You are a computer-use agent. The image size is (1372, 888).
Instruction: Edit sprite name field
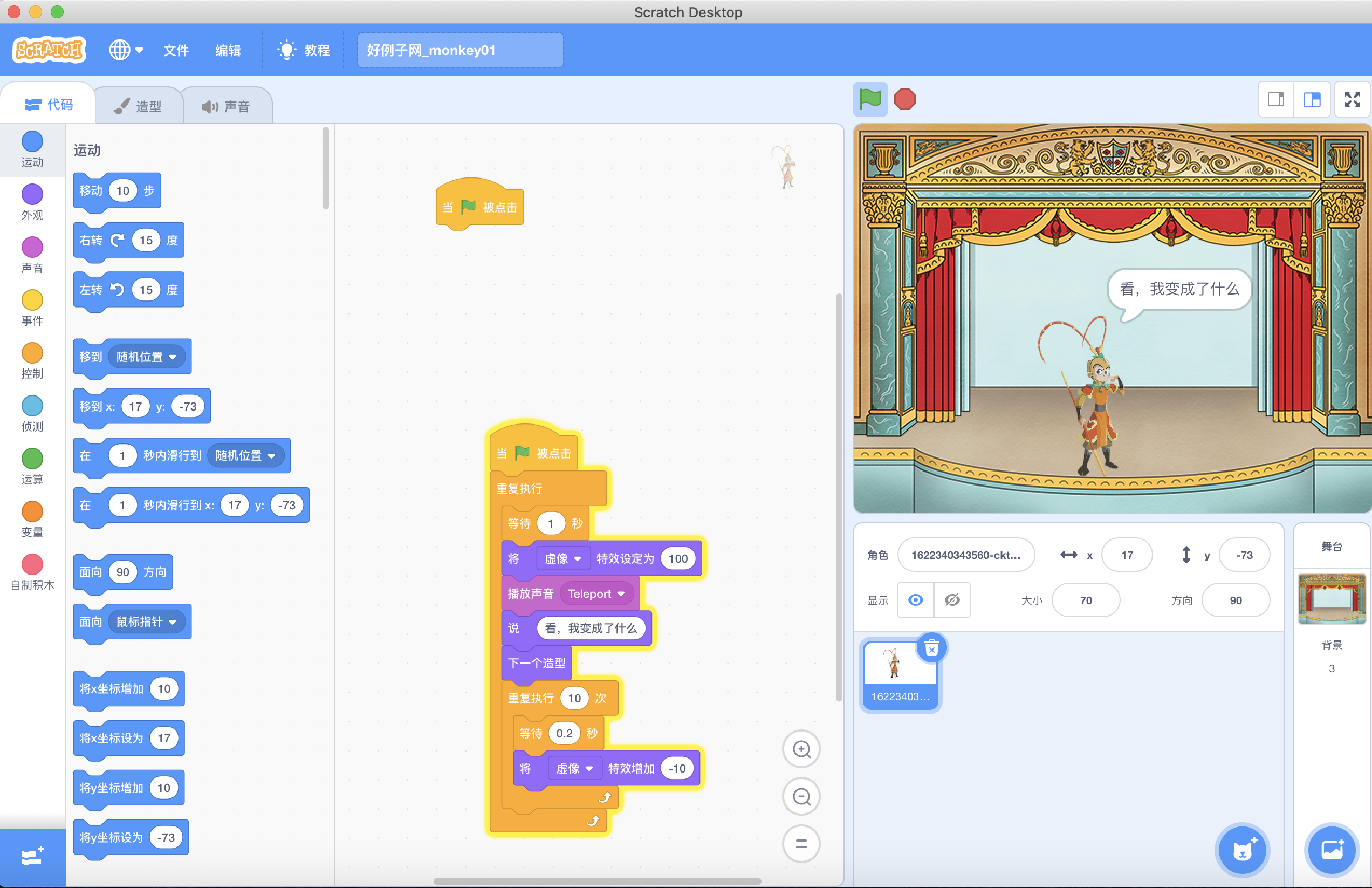tap(966, 555)
